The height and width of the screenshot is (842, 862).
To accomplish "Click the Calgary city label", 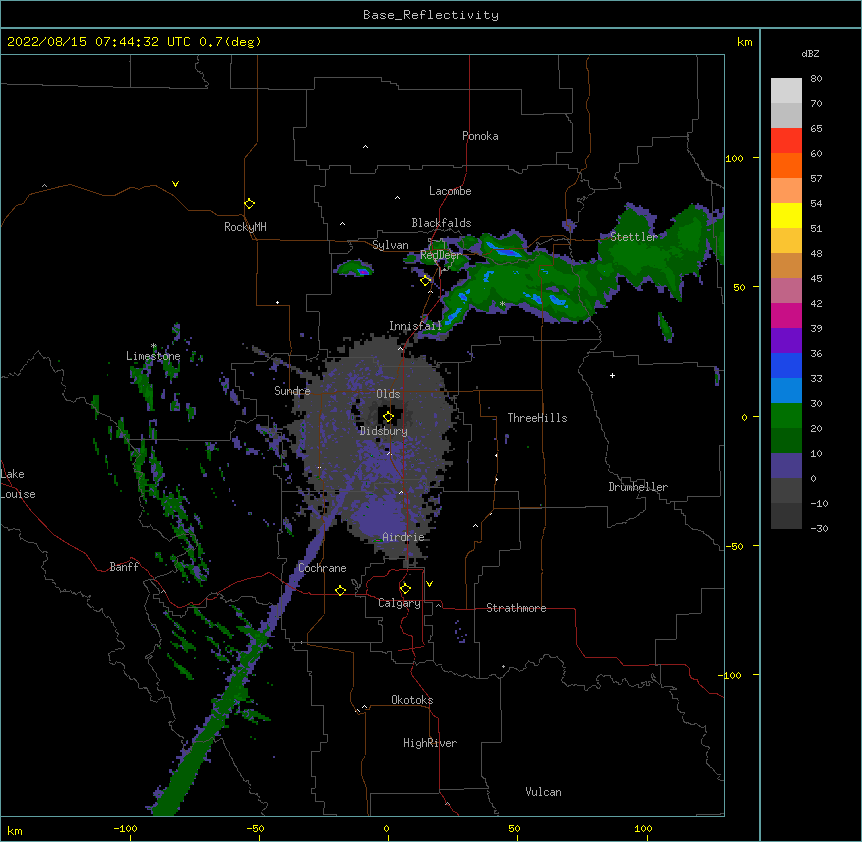I will (399, 603).
